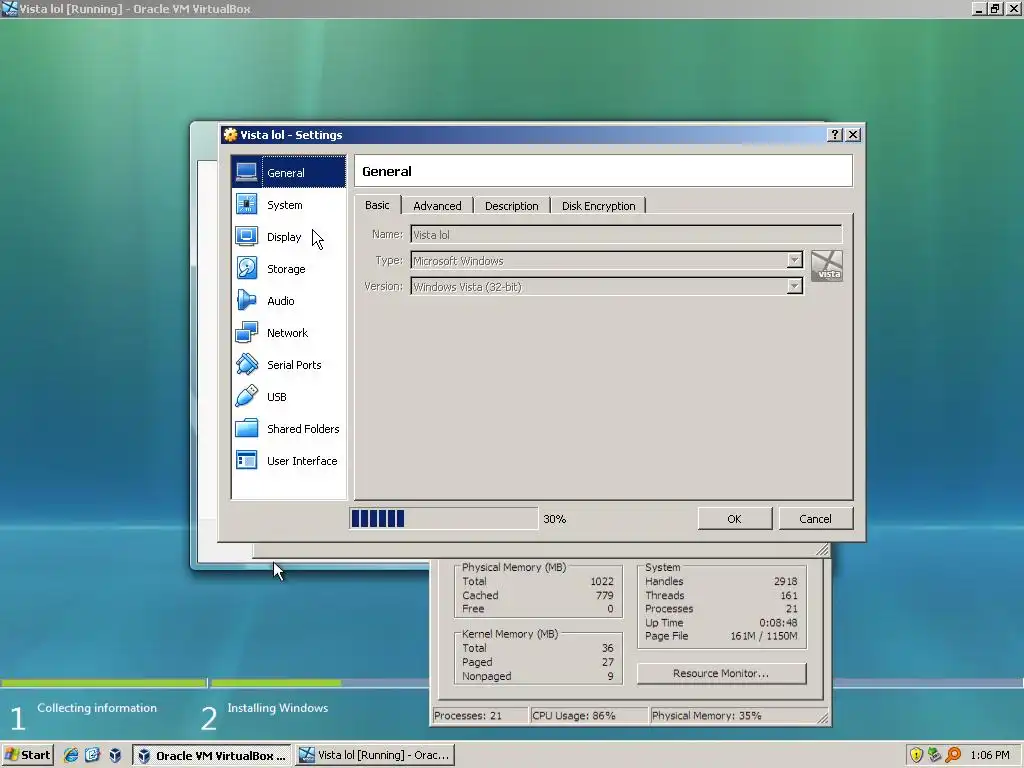Expand the Version dropdown arrow
1024x768 pixels.
tap(794, 286)
